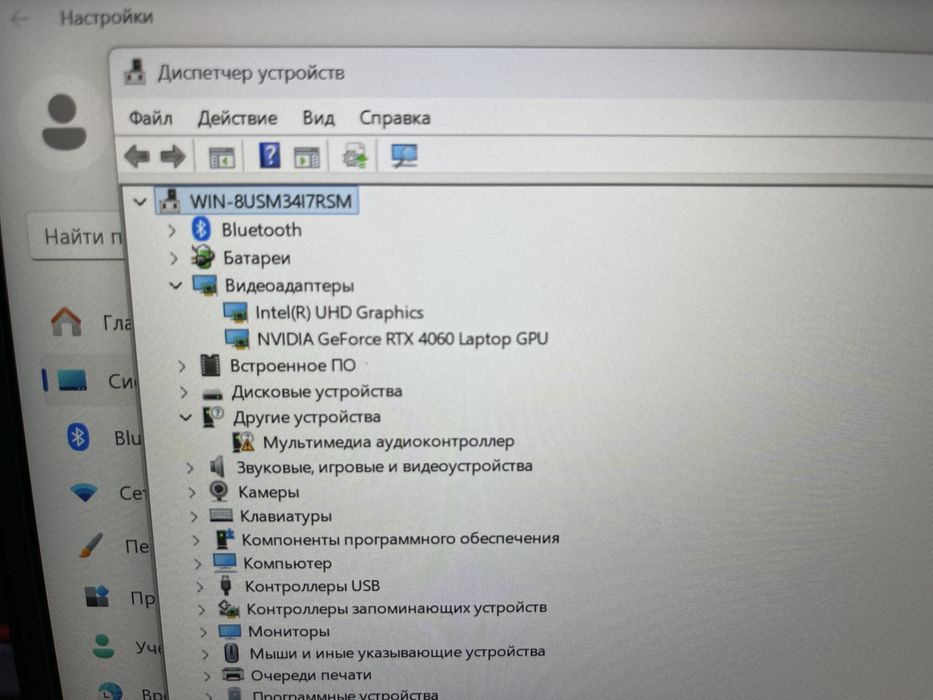Open the accounts person icon in Настройки sidebar
The image size is (933, 700).
point(104,646)
